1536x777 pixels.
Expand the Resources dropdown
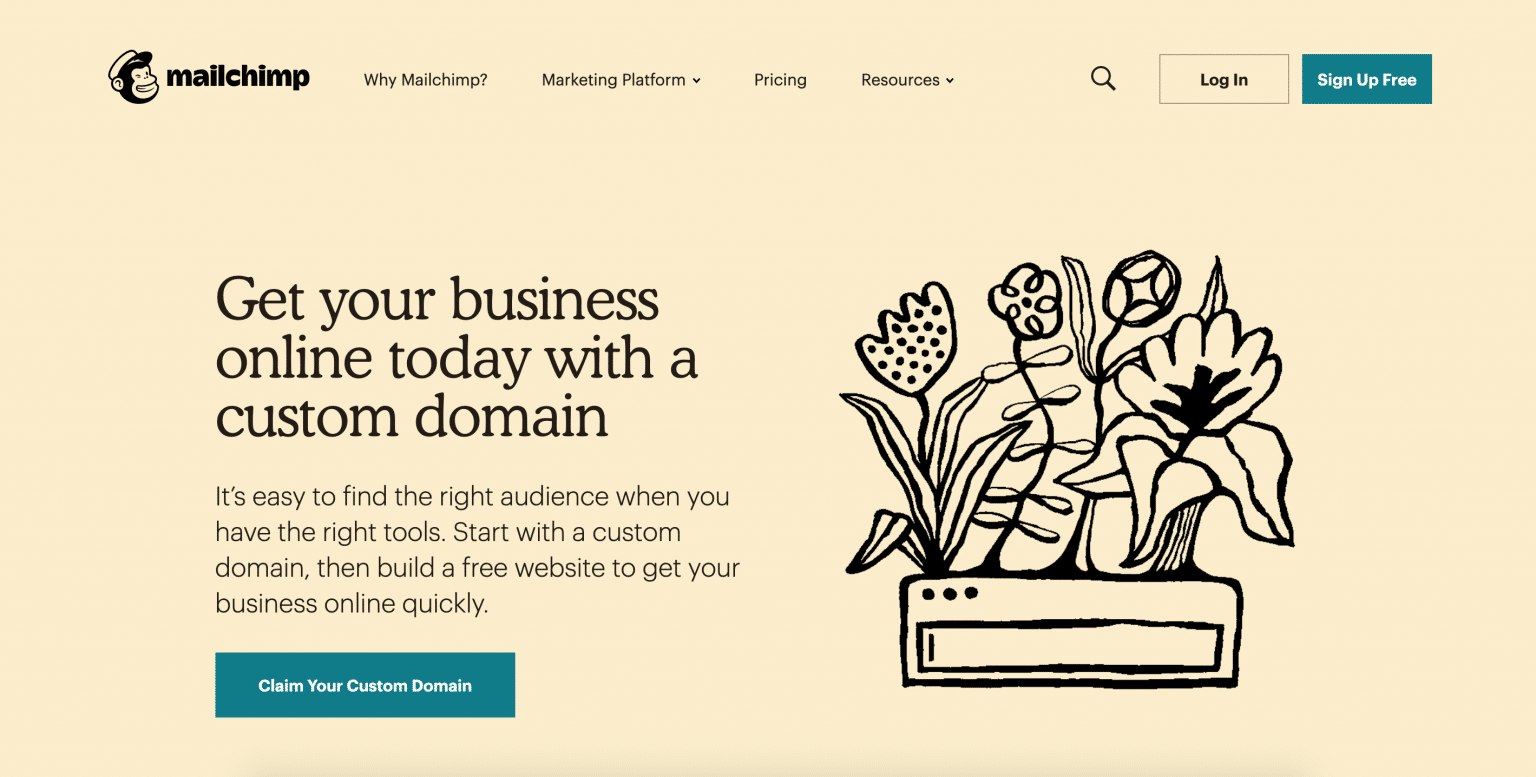coord(900,79)
